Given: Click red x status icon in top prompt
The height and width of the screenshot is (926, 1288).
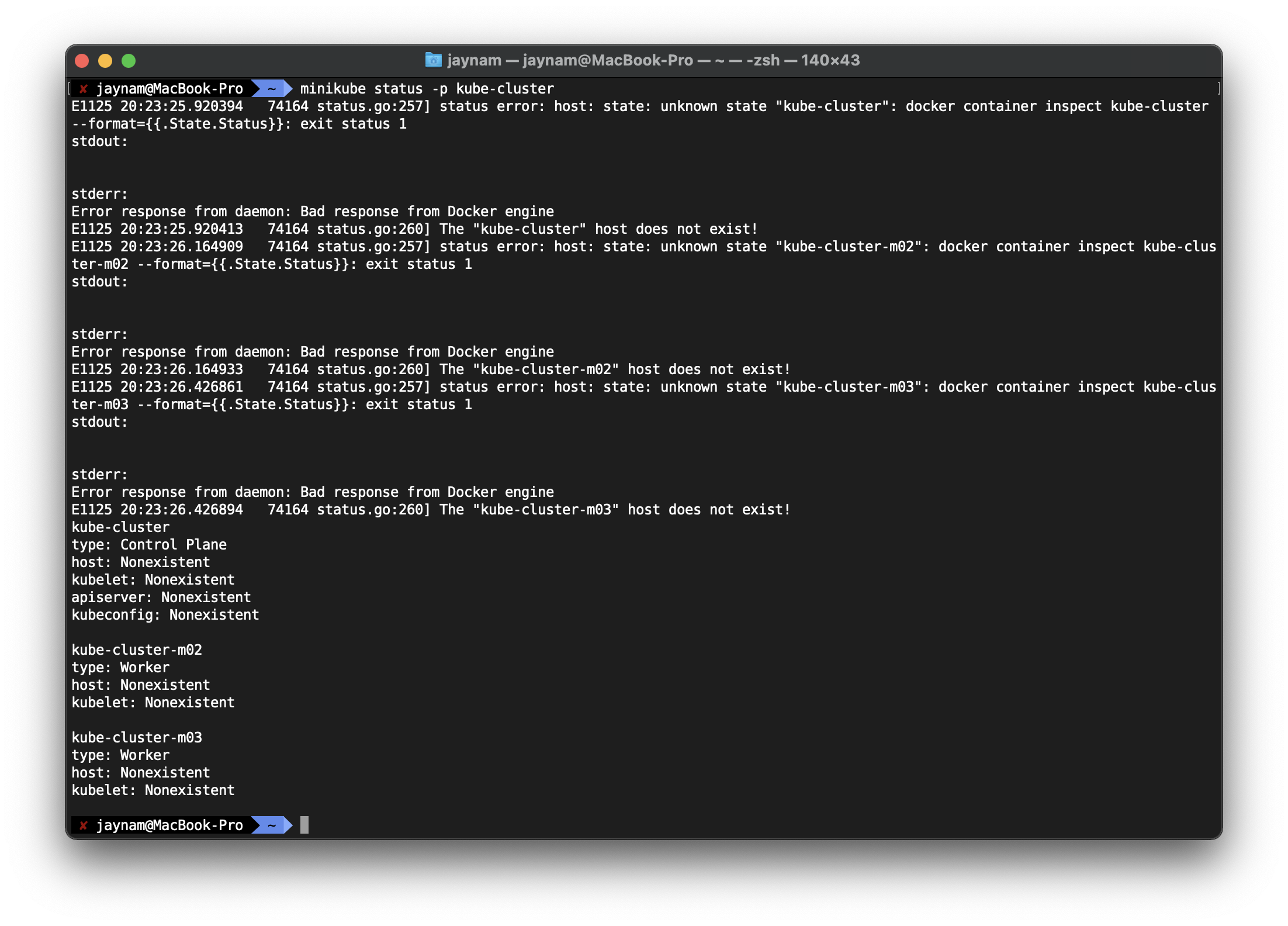Looking at the screenshot, I should point(84,89).
